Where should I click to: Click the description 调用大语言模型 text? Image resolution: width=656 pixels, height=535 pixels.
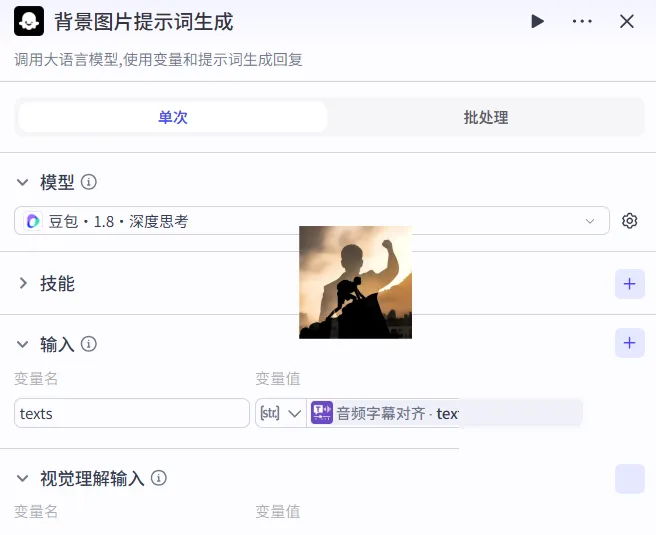pos(158,60)
